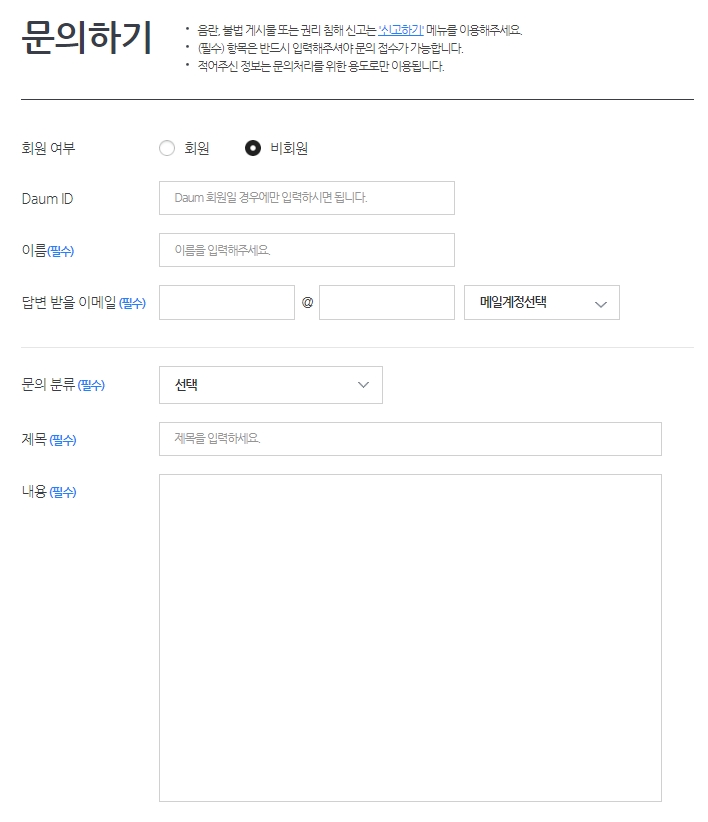The height and width of the screenshot is (822, 708).
Task: Select the 비회원 radio button
Action: [x=253, y=148]
